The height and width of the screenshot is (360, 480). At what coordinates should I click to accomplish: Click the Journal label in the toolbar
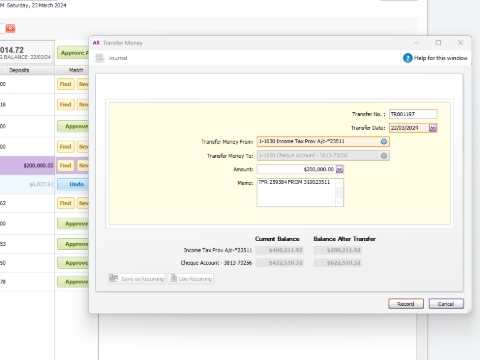[x=118, y=58]
